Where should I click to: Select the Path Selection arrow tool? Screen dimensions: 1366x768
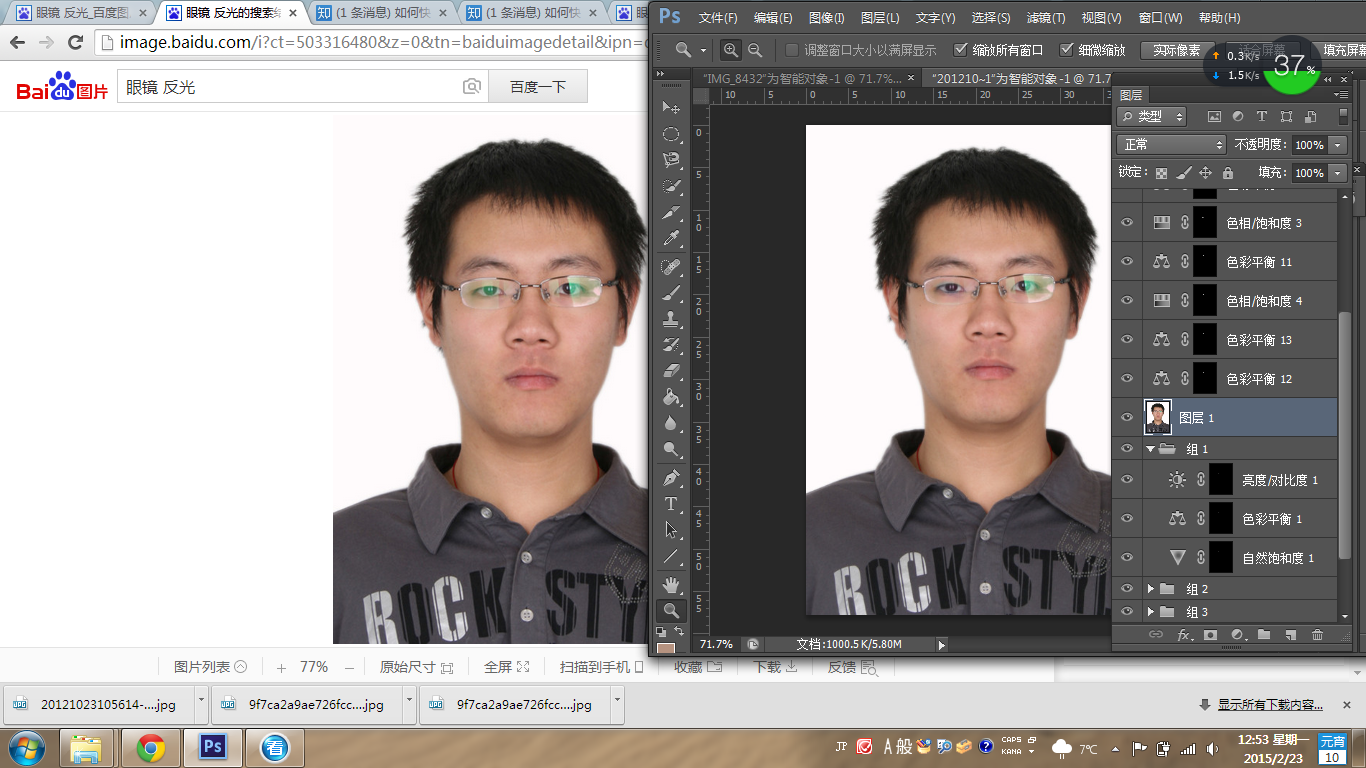coord(671,530)
